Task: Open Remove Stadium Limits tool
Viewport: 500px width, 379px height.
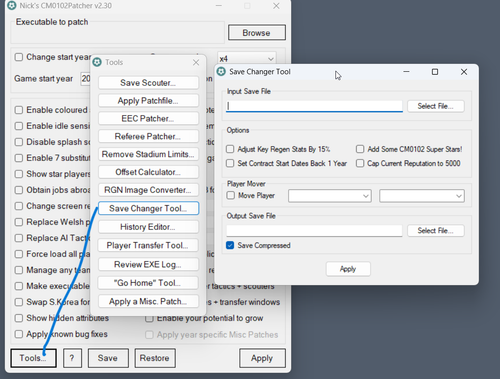Action: [x=148, y=154]
